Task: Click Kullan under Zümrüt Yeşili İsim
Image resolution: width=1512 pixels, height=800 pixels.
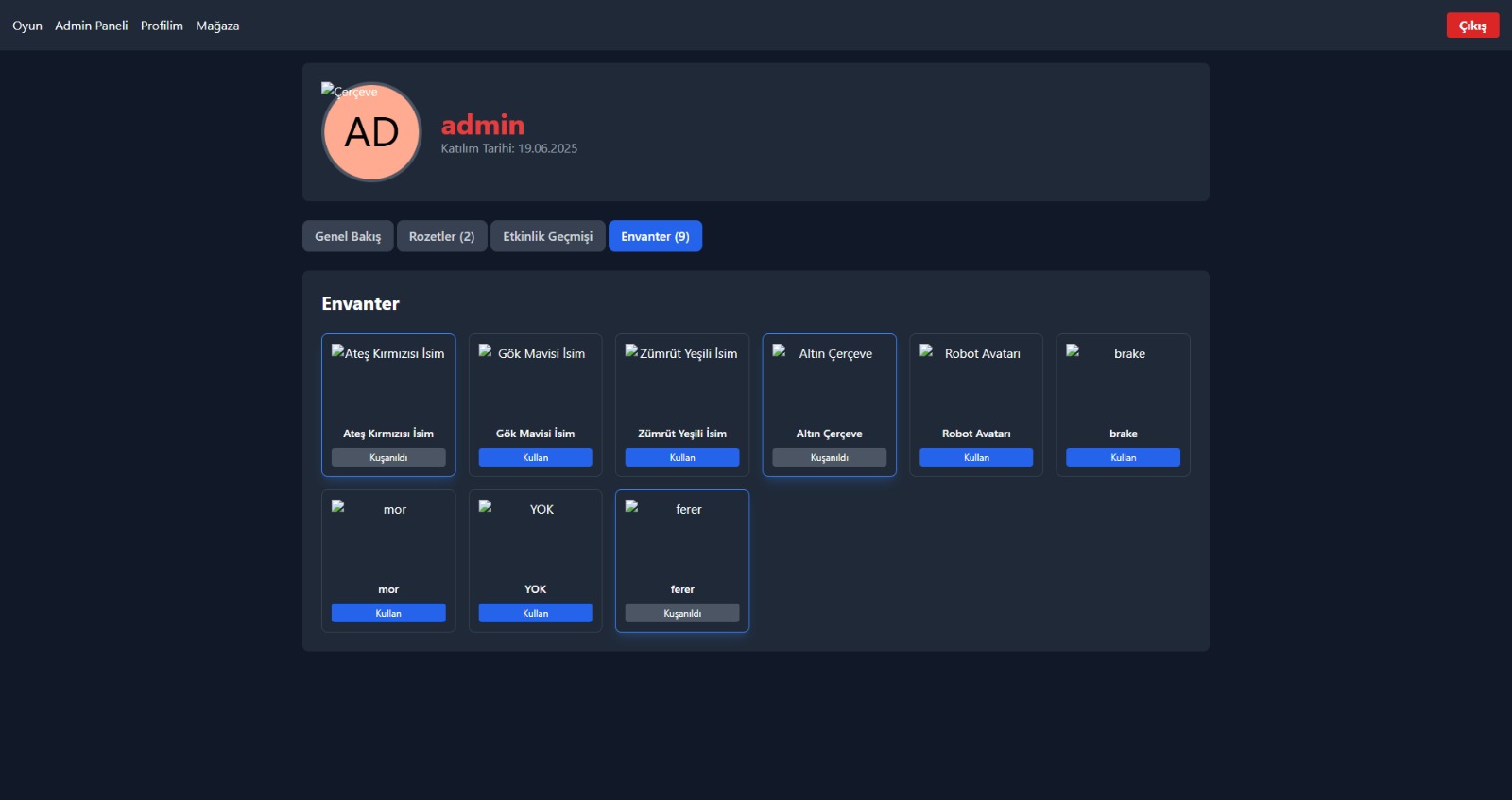Action: click(x=682, y=457)
